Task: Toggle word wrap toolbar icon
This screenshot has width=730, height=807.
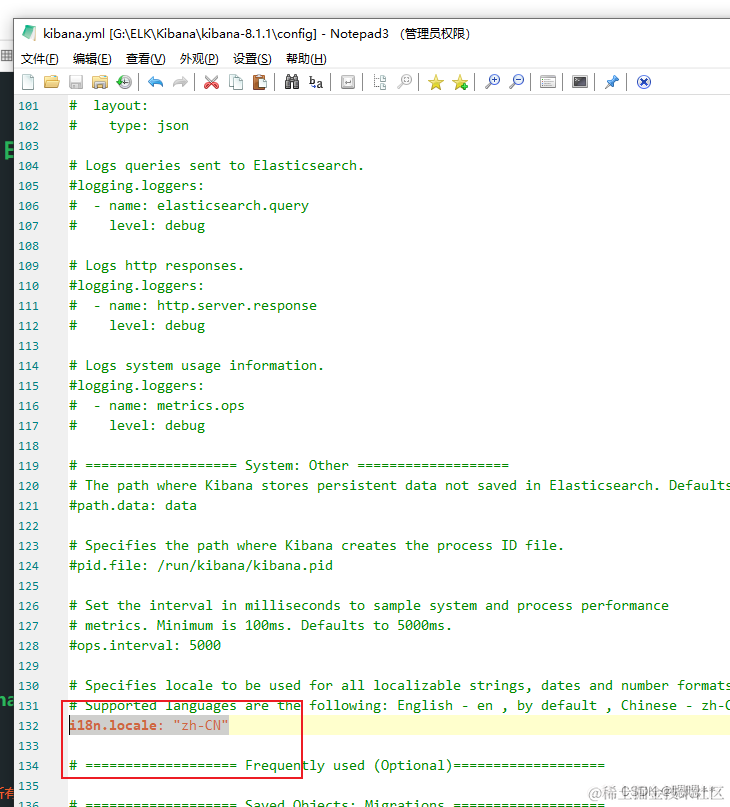Action: click(347, 82)
